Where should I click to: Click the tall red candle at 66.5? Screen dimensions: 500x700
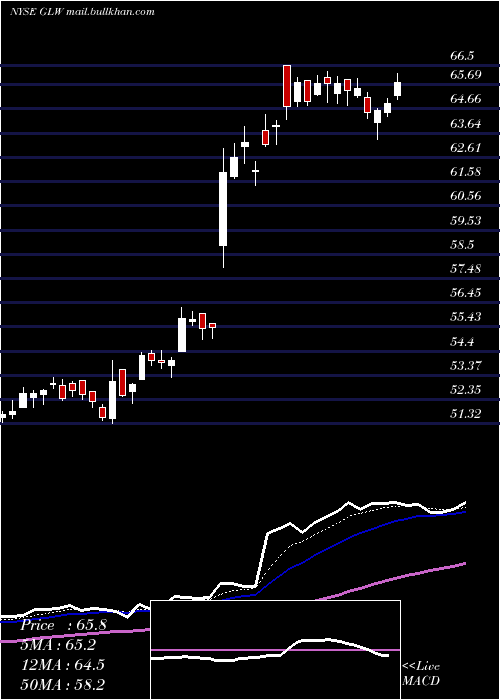pos(287,86)
